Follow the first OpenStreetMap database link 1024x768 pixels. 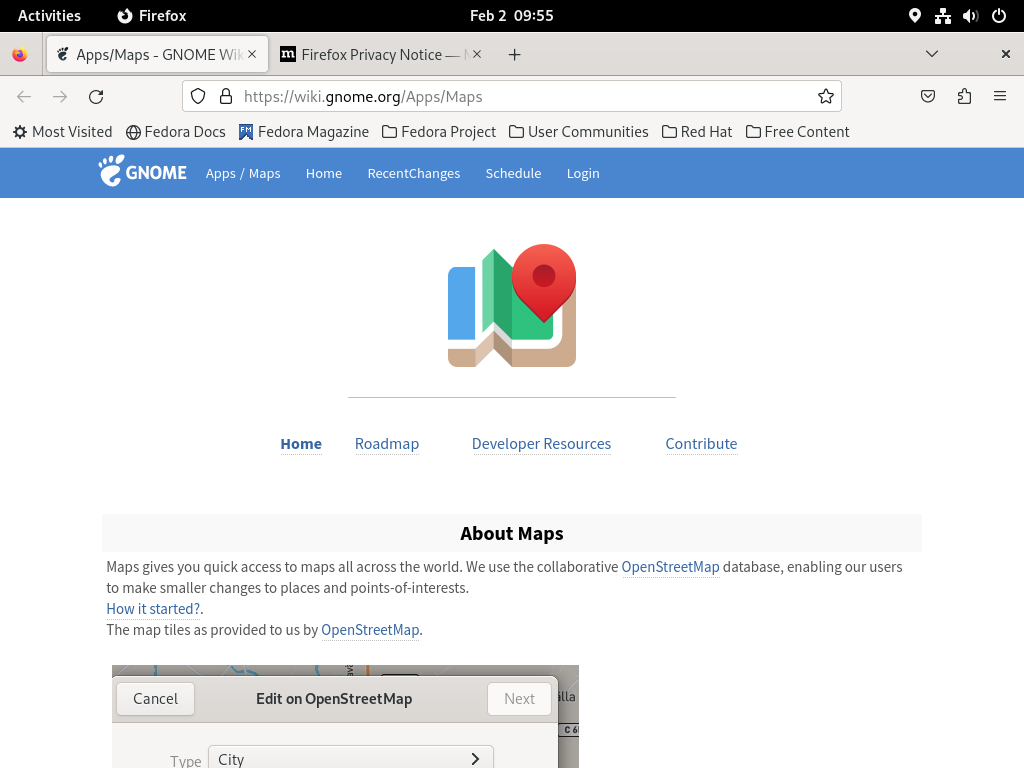[670, 567]
